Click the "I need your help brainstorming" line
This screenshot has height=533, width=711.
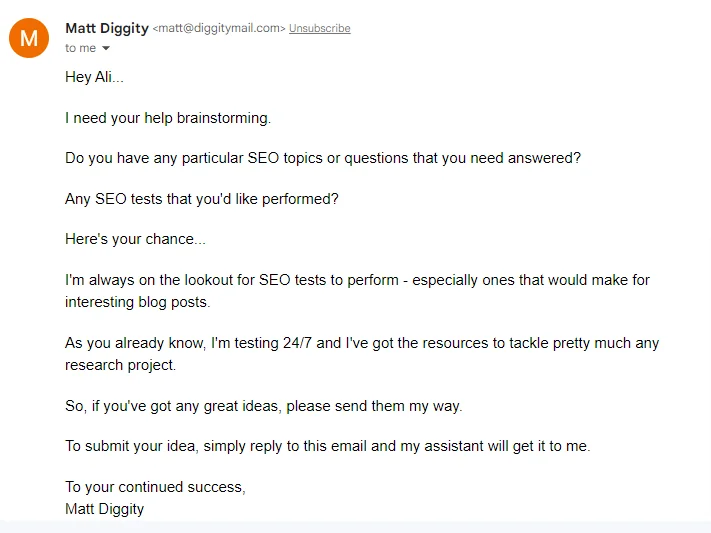click(x=168, y=118)
